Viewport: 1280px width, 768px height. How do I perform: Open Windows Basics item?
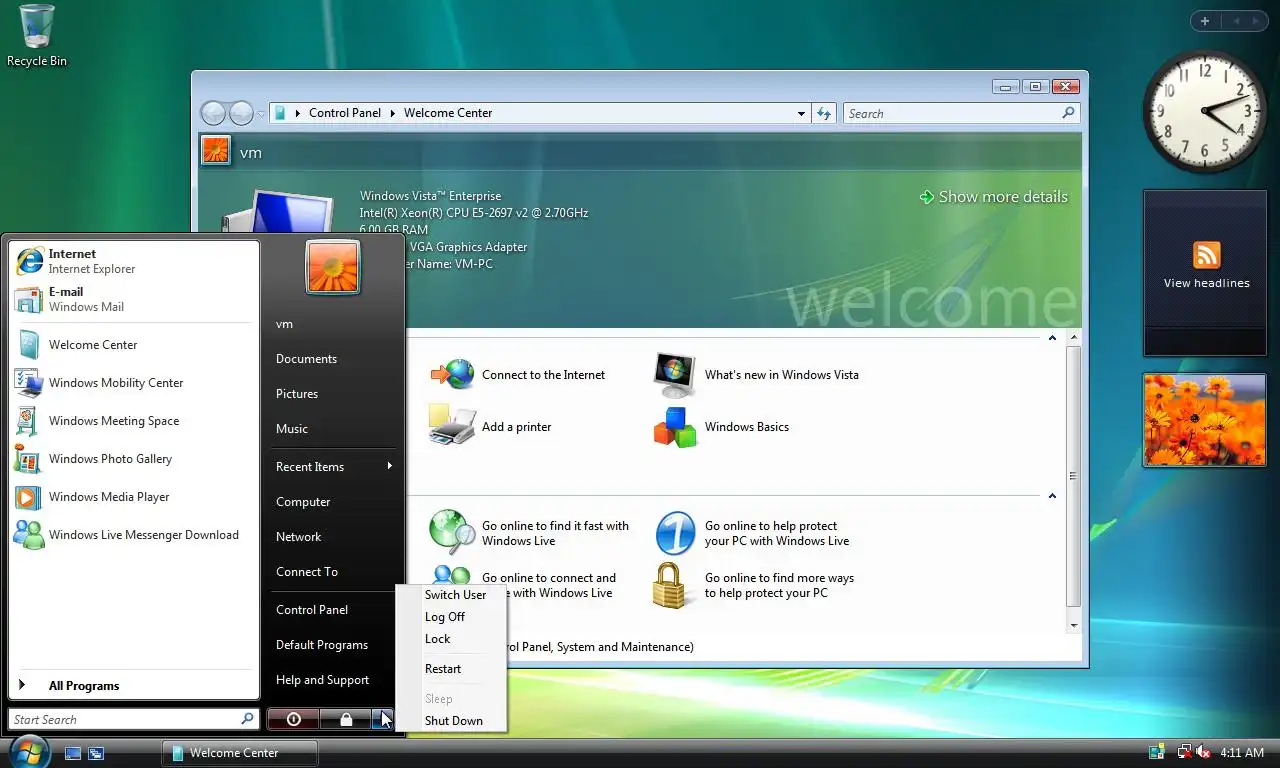(x=721, y=427)
